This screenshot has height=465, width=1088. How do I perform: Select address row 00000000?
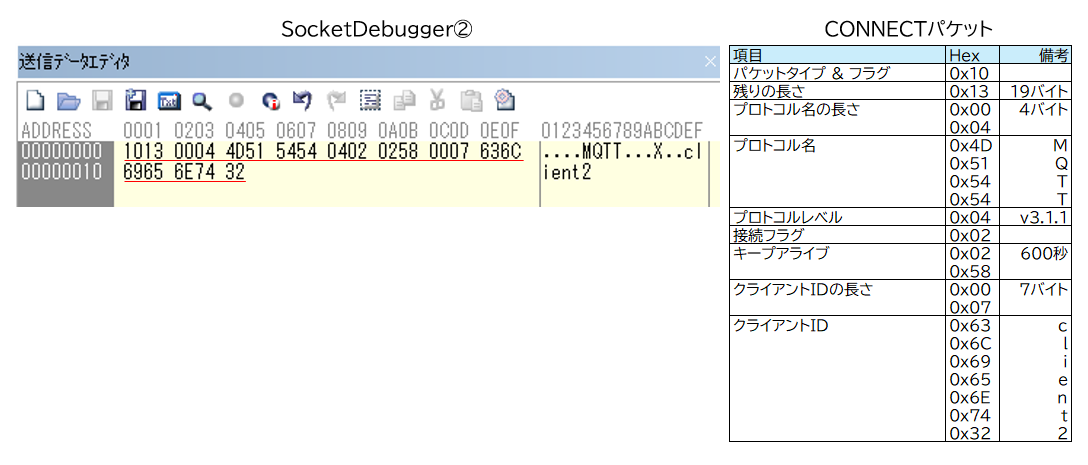pyautogui.click(x=61, y=151)
